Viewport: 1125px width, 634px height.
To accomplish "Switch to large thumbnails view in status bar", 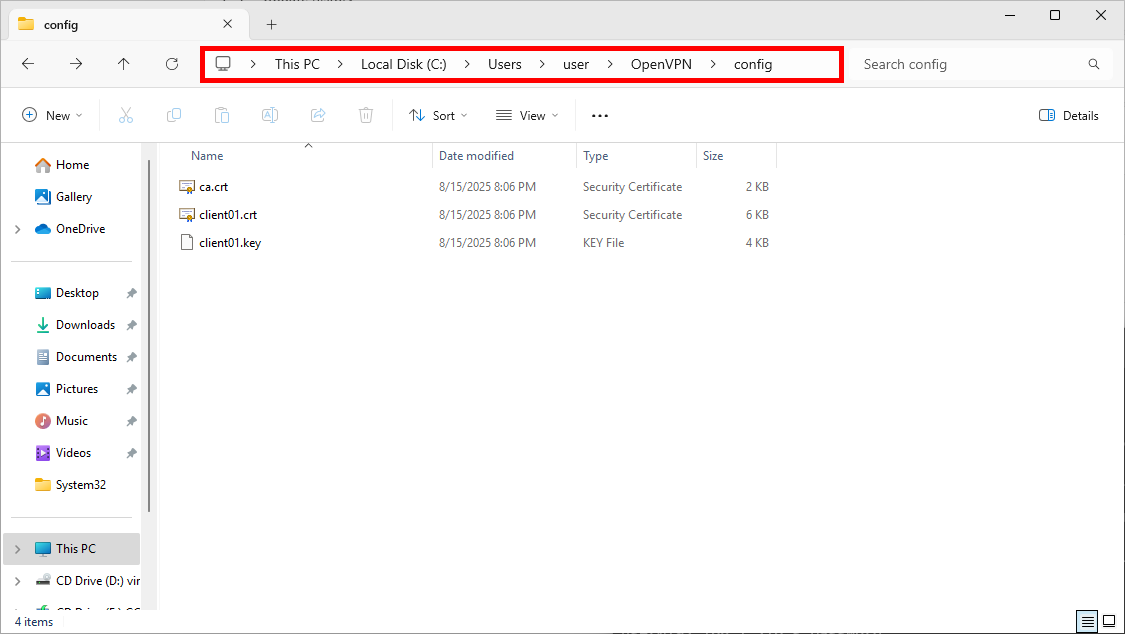I will [1107, 621].
